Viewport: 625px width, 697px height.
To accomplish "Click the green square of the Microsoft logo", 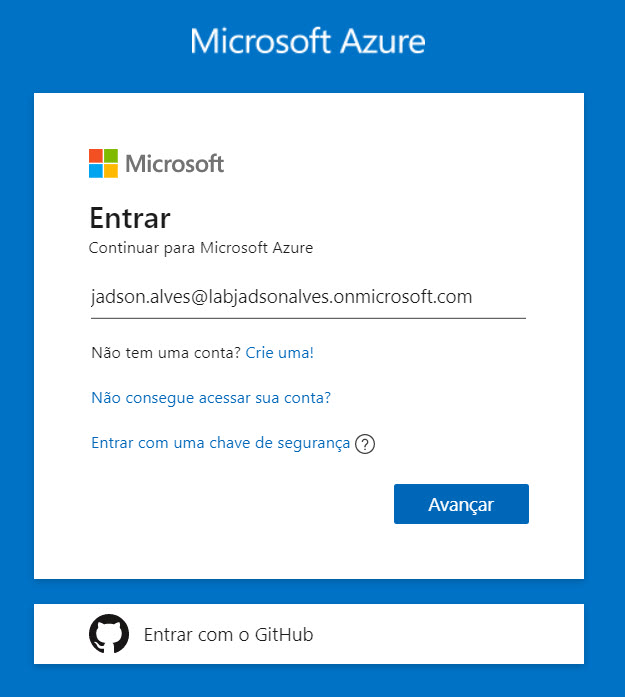I will 111,156.
